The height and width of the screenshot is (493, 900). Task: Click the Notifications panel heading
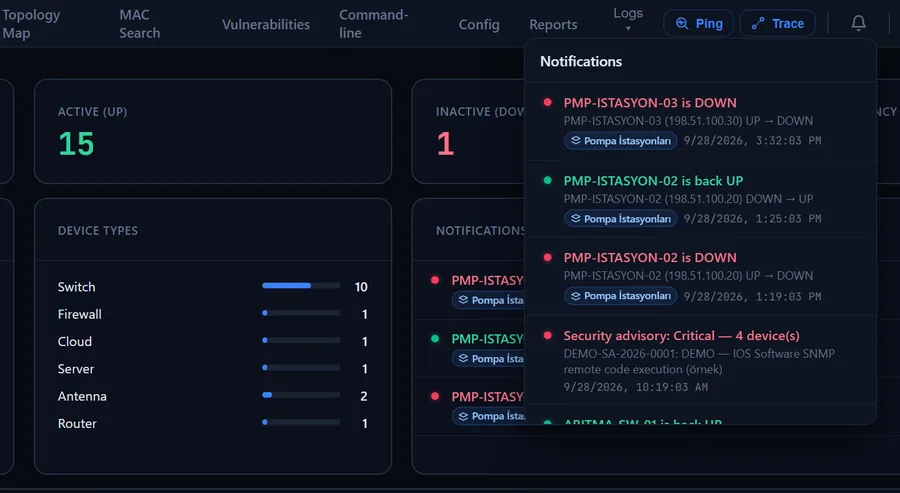pos(581,61)
